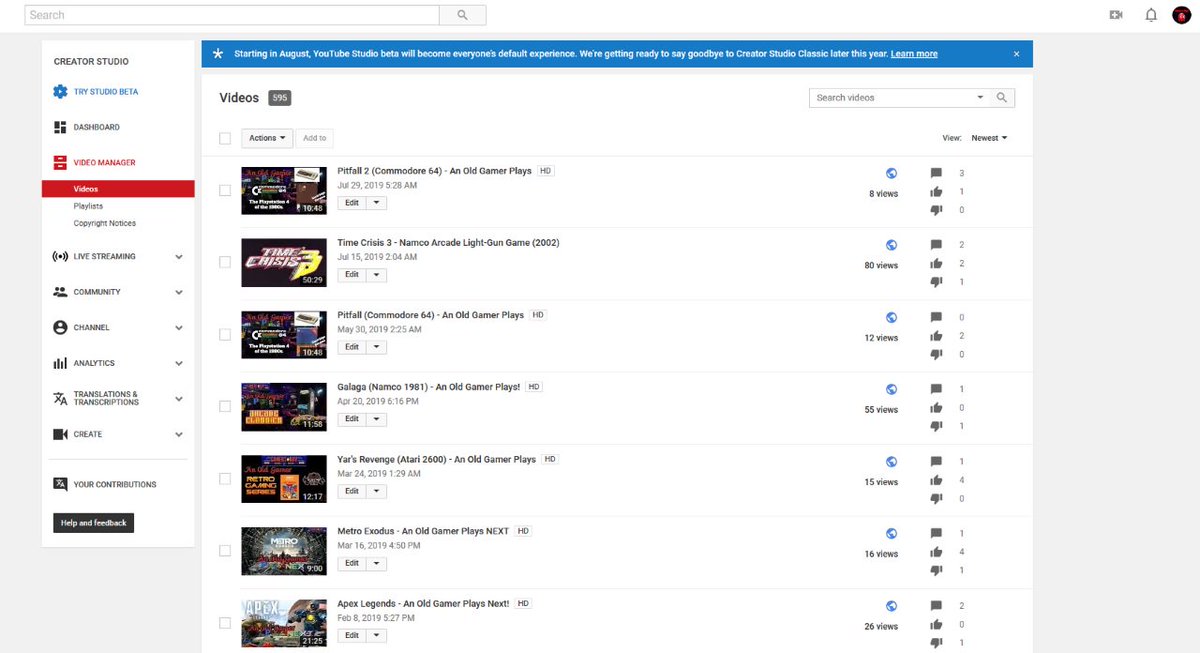Click the Help and feedback button

pyautogui.click(x=93, y=523)
